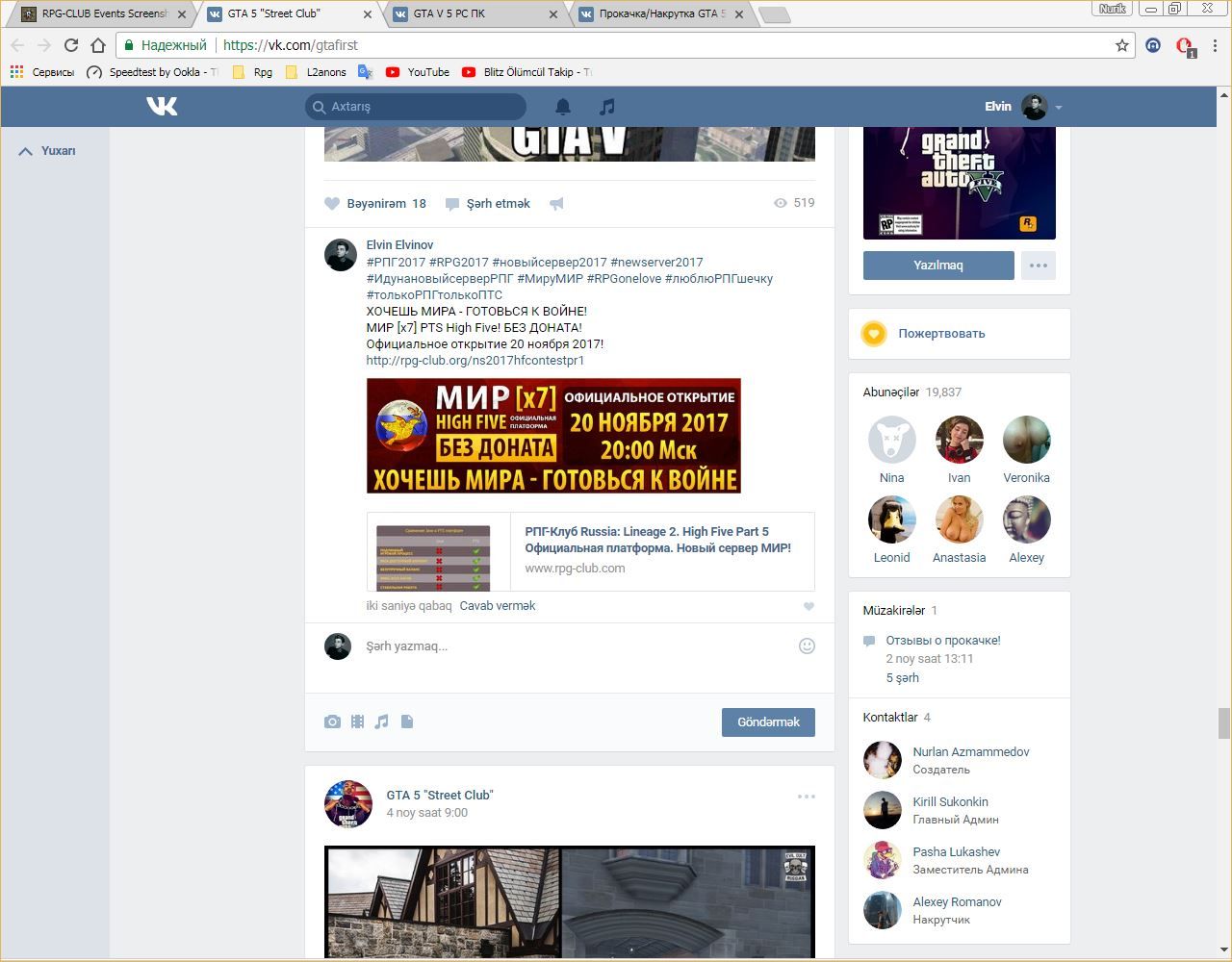
Task: Click GTA 5 "Street Club" post author name
Action: pos(440,796)
